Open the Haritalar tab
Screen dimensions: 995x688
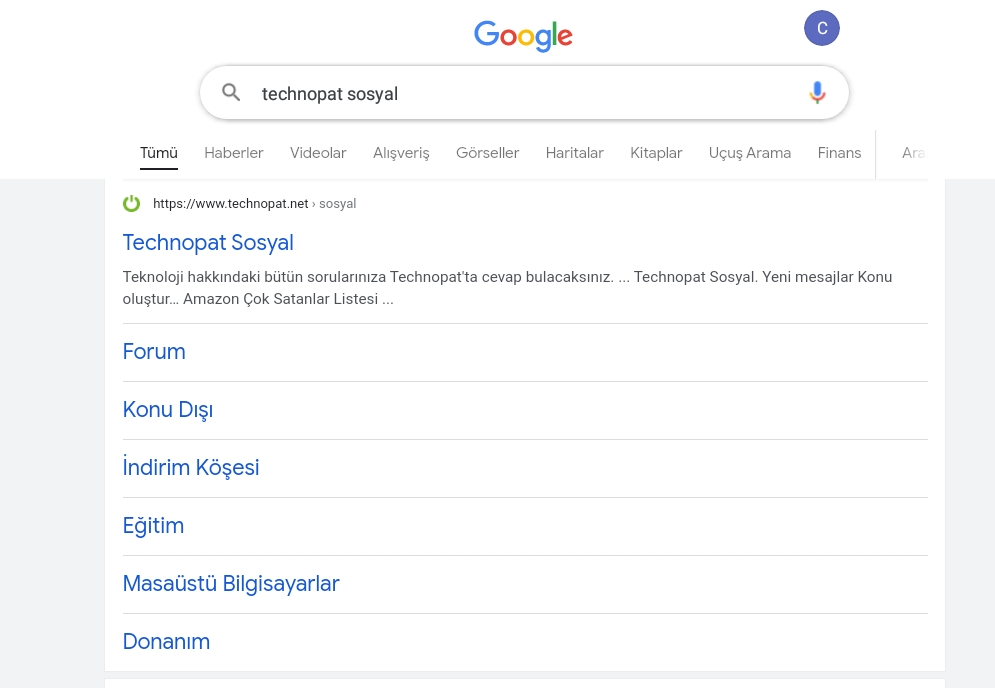point(575,153)
